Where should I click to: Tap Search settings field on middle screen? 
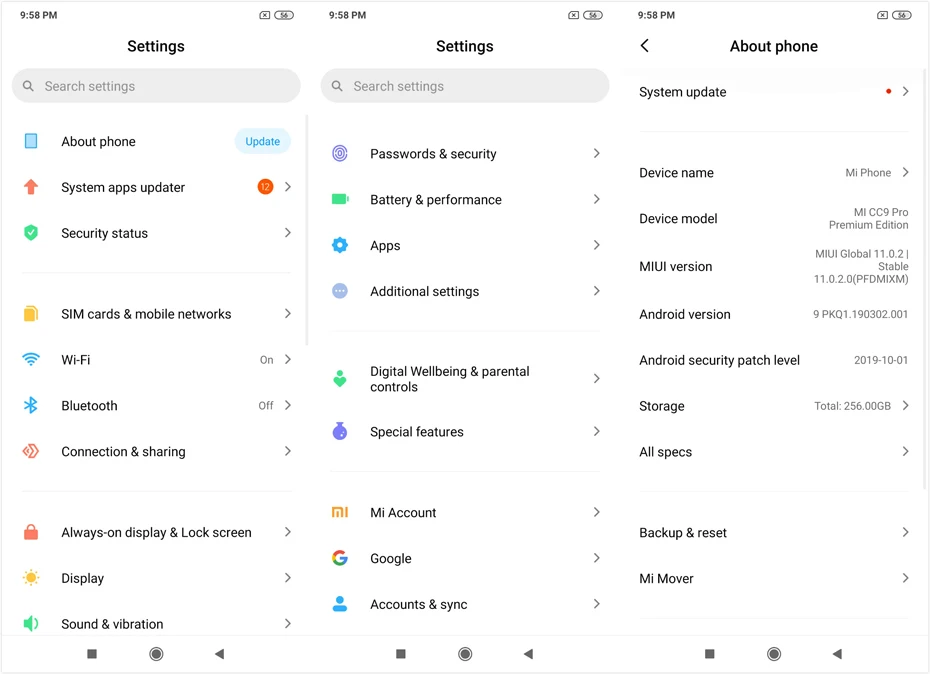(465, 86)
